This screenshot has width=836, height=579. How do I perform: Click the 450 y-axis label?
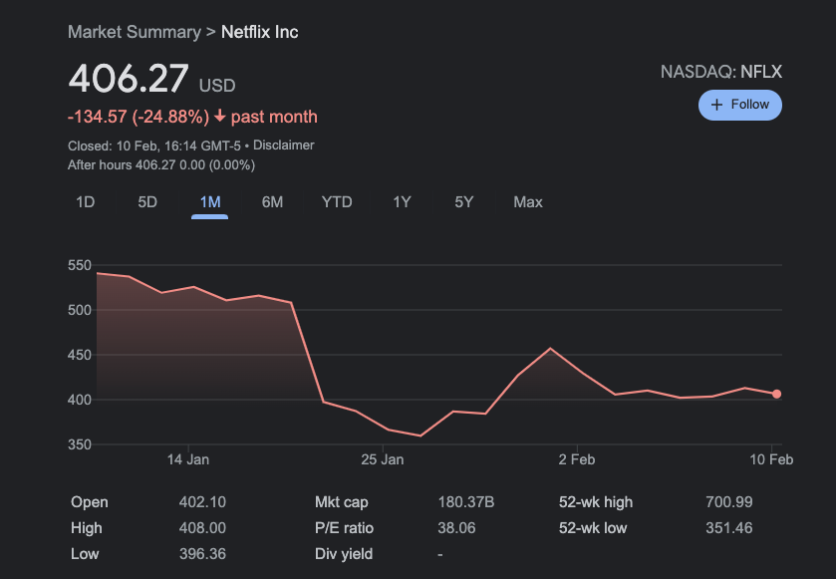coord(79,355)
